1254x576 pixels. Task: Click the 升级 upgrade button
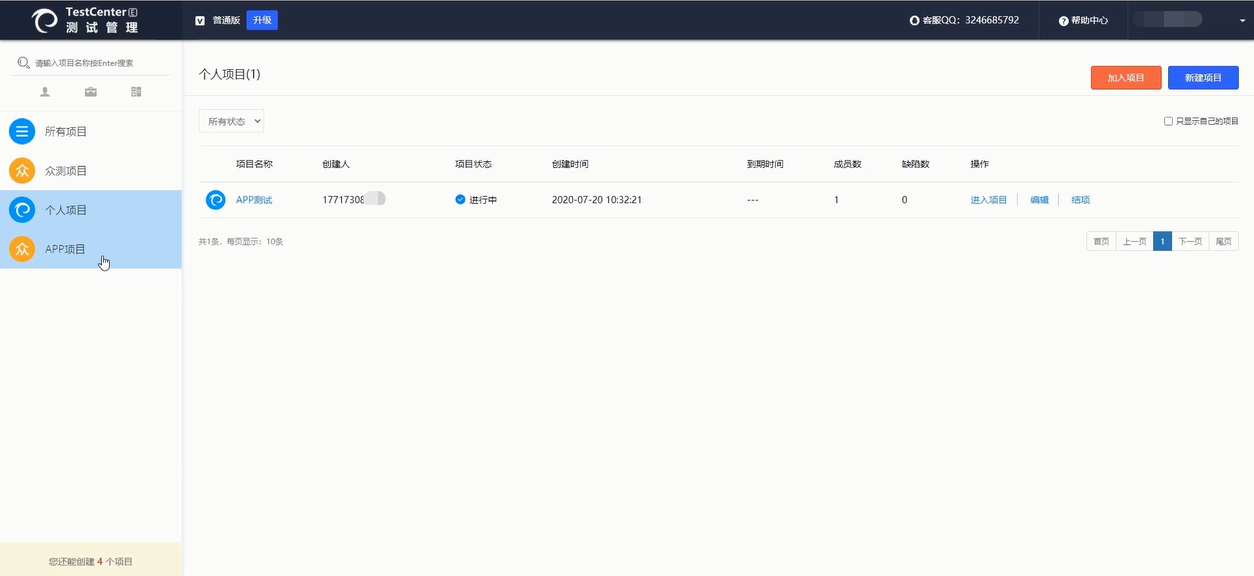click(x=262, y=20)
